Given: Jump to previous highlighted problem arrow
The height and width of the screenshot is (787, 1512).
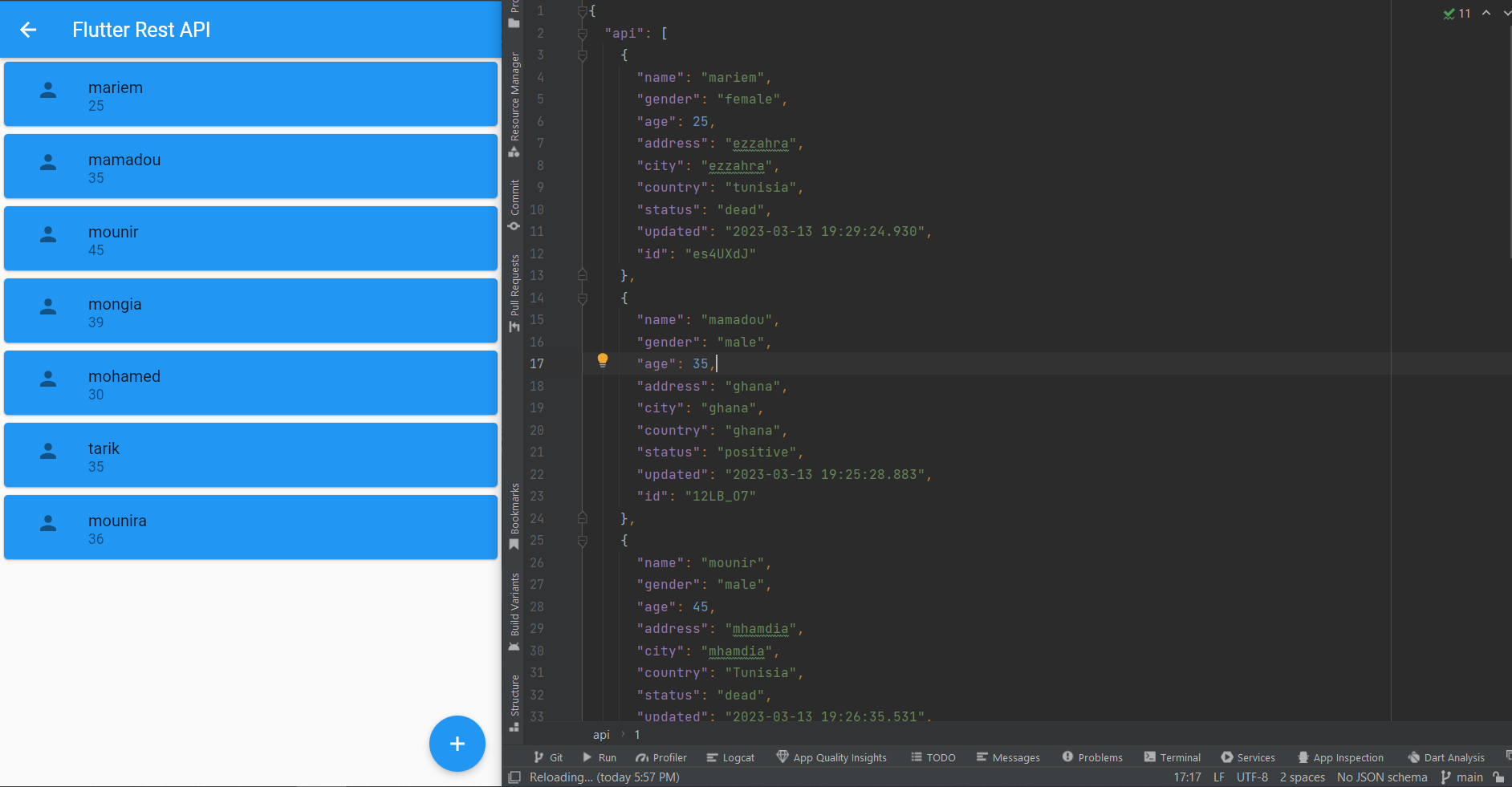Looking at the screenshot, I should click(x=1486, y=13).
